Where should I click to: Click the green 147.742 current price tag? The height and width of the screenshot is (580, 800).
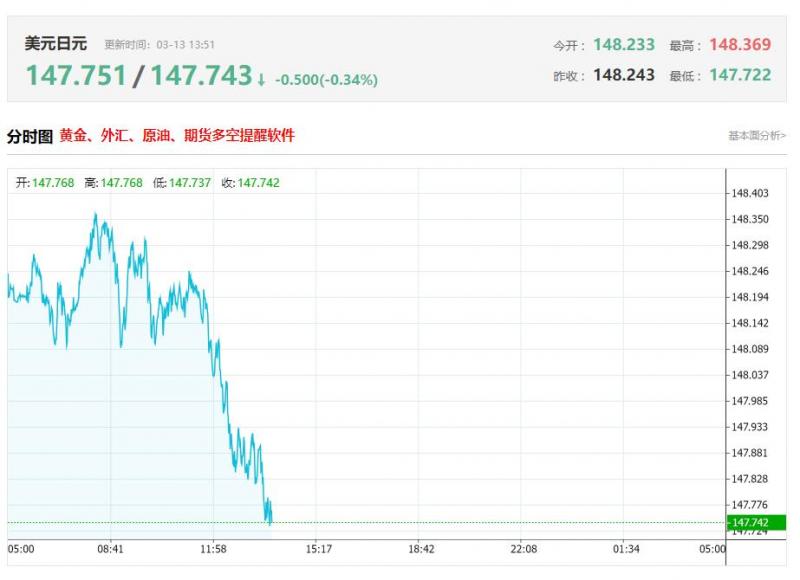[x=757, y=523]
